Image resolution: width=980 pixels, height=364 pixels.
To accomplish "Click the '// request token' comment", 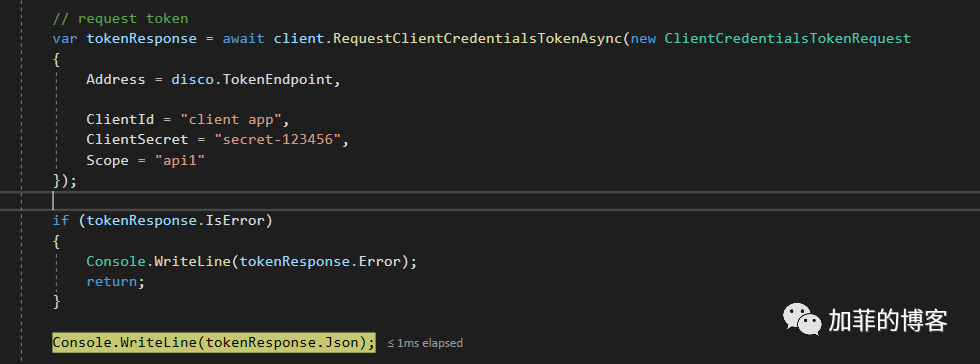I will click(x=120, y=18).
